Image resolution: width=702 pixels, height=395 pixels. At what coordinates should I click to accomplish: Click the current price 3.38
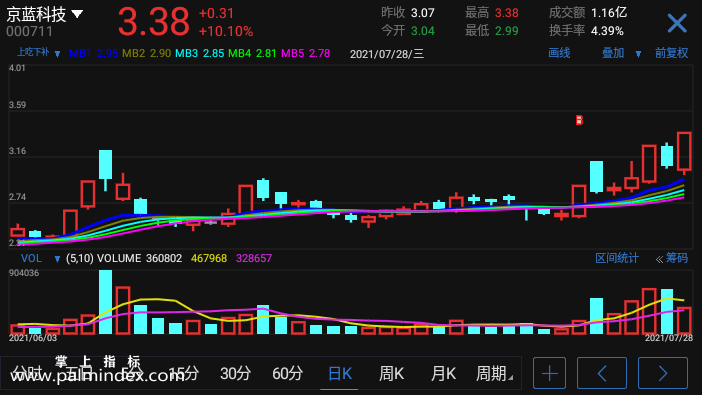click(x=154, y=21)
